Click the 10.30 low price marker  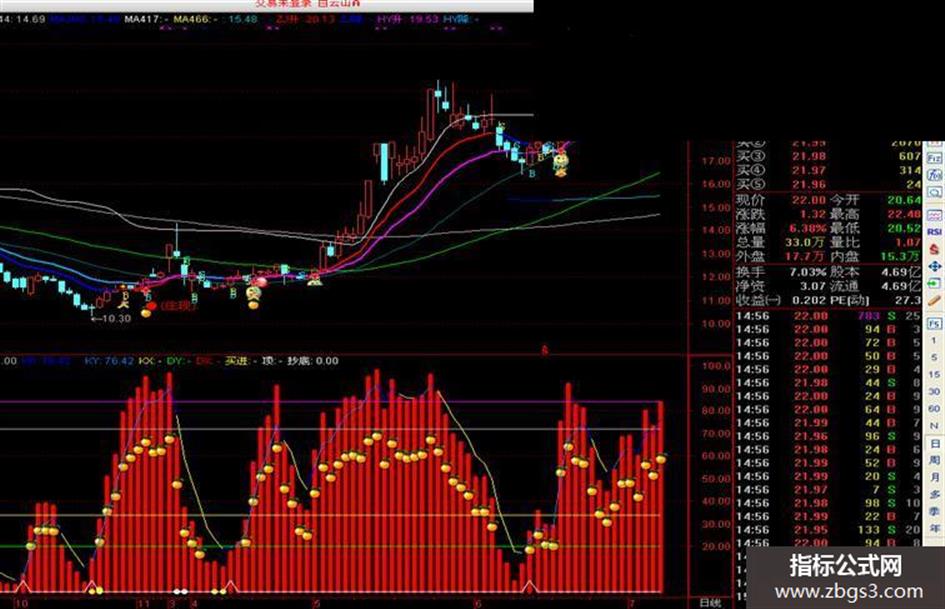[111, 318]
